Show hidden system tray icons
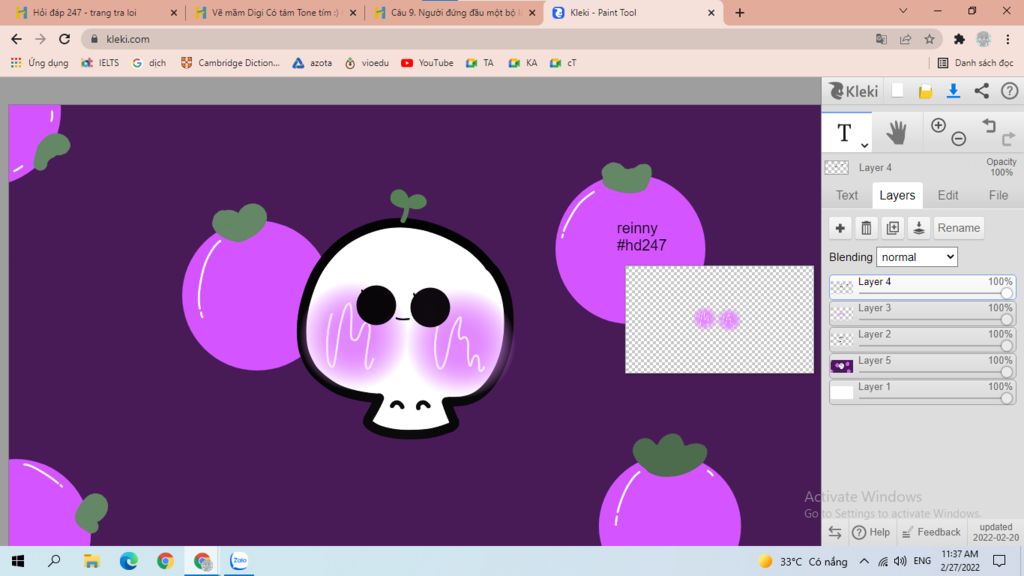1024x576 pixels. (864, 561)
